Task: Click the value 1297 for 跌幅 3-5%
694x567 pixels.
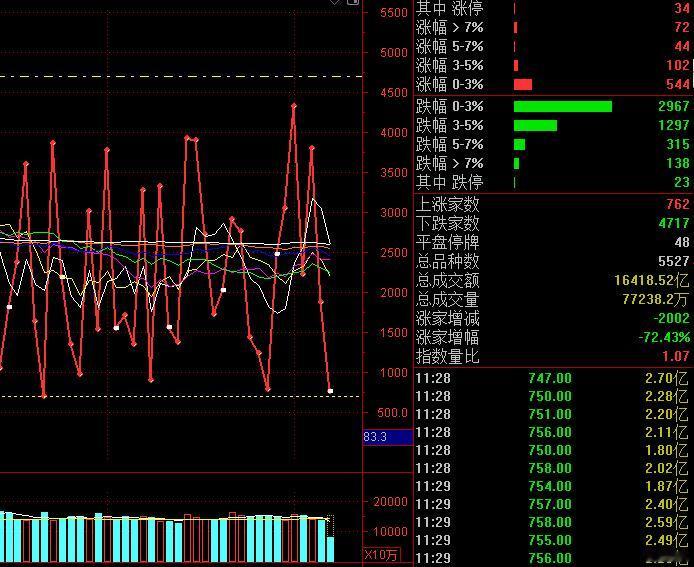Action: [x=674, y=125]
